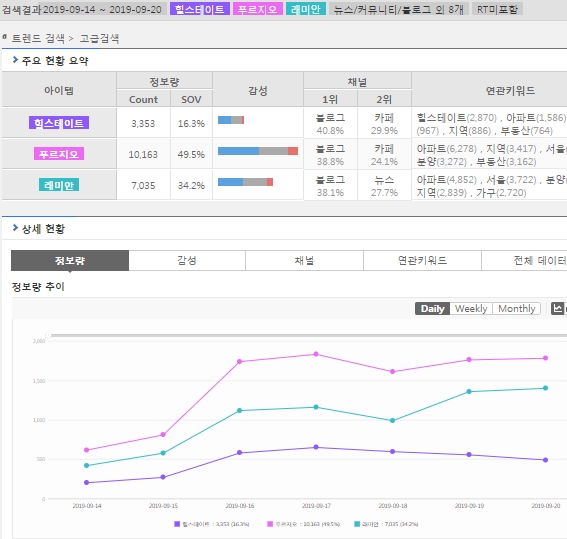Click the date range 2019-09-14 ~ 2019-09-20
The height and width of the screenshot is (539, 567).
pyautogui.click(x=102, y=9)
